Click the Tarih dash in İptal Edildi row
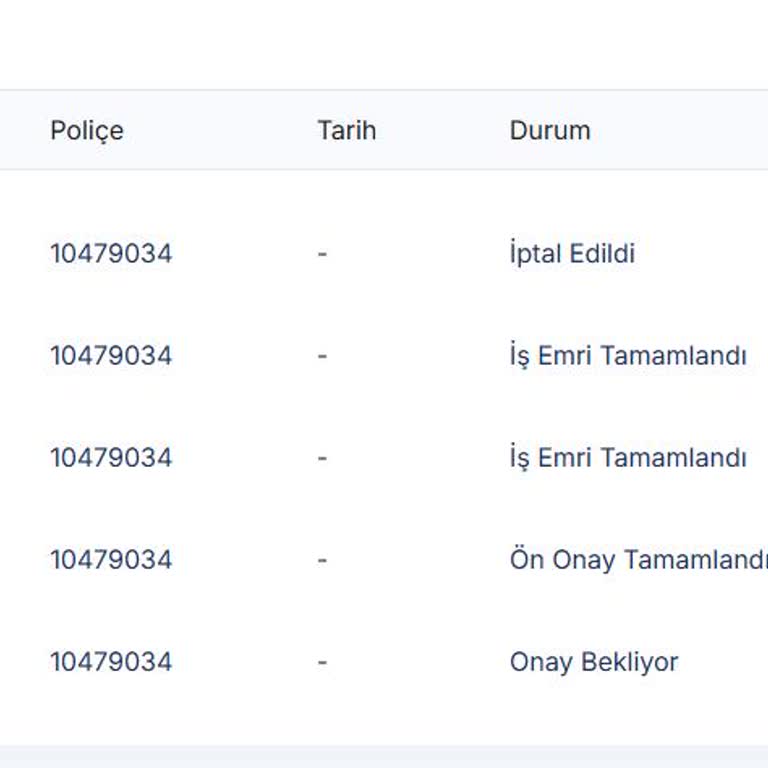The image size is (768, 768). (322, 254)
